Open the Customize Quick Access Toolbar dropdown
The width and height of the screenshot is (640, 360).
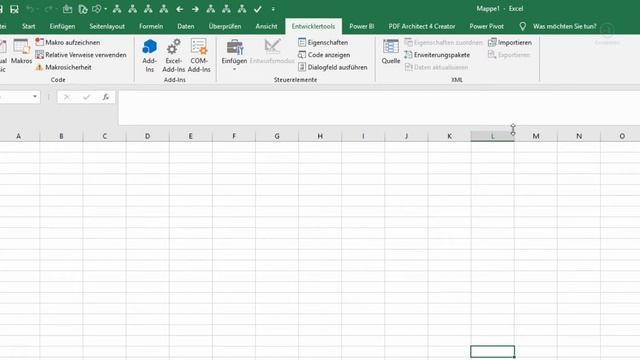pos(273,9)
